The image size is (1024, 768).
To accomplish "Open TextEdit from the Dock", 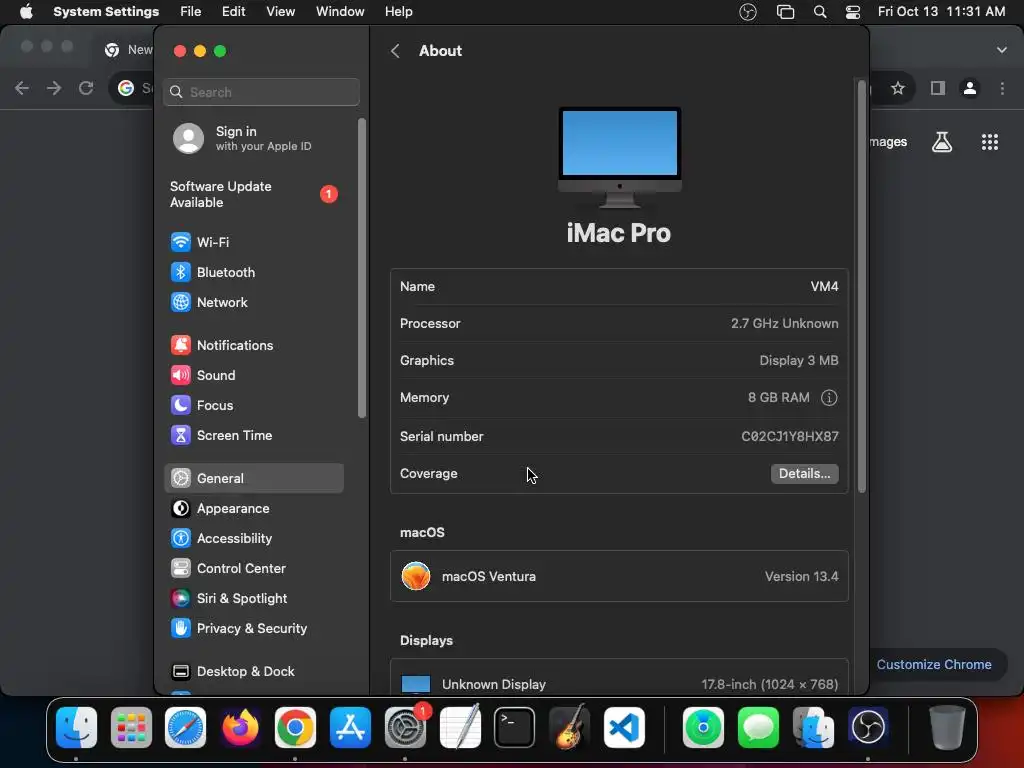I will (460, 728).
